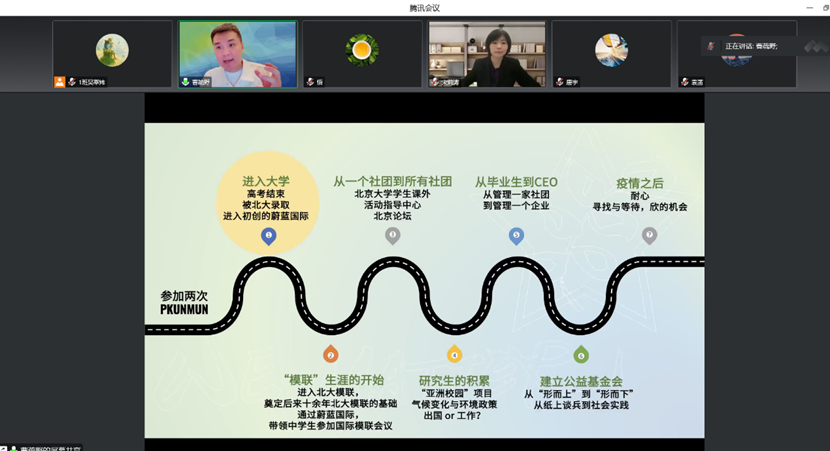Click the muted microphone icon beside 恒

[310, 82]
